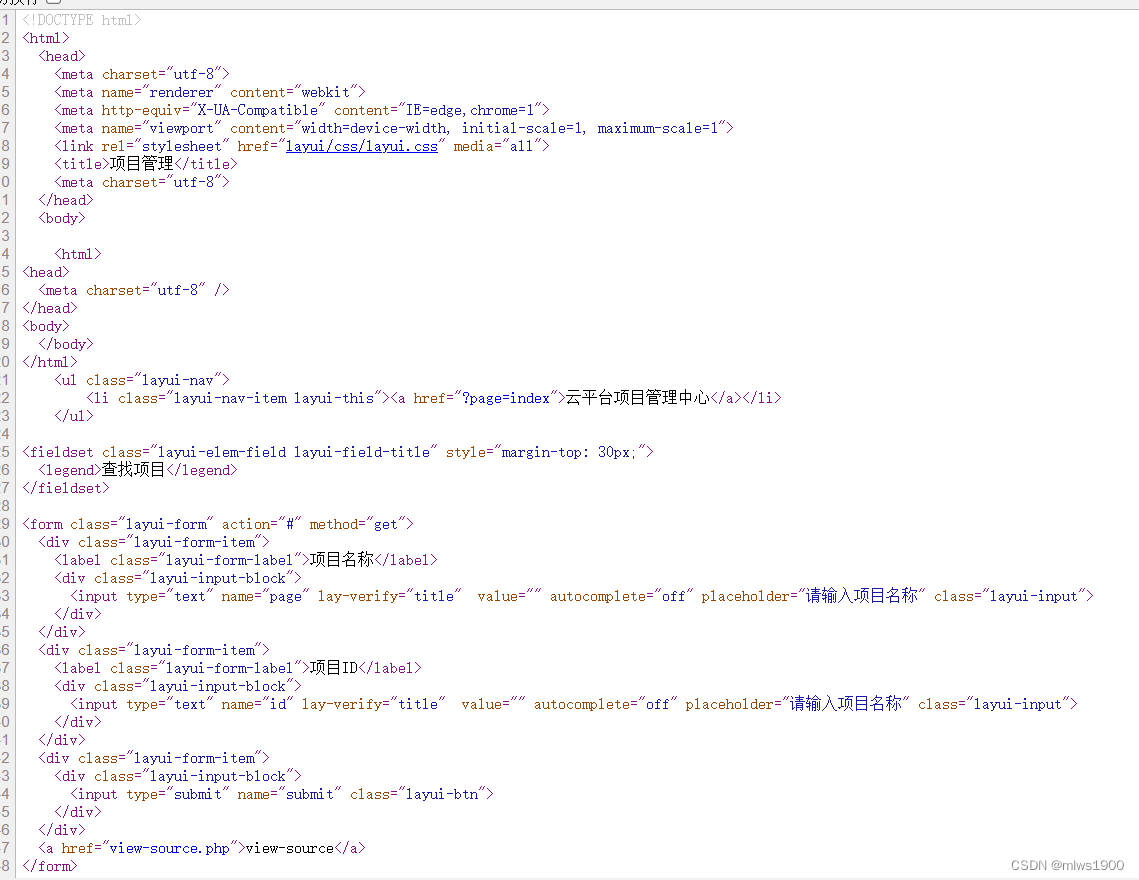Click the self-closing <meta charset="utf-8" /> line
This screenshot has width=1139, height=880.
(134, 290)
